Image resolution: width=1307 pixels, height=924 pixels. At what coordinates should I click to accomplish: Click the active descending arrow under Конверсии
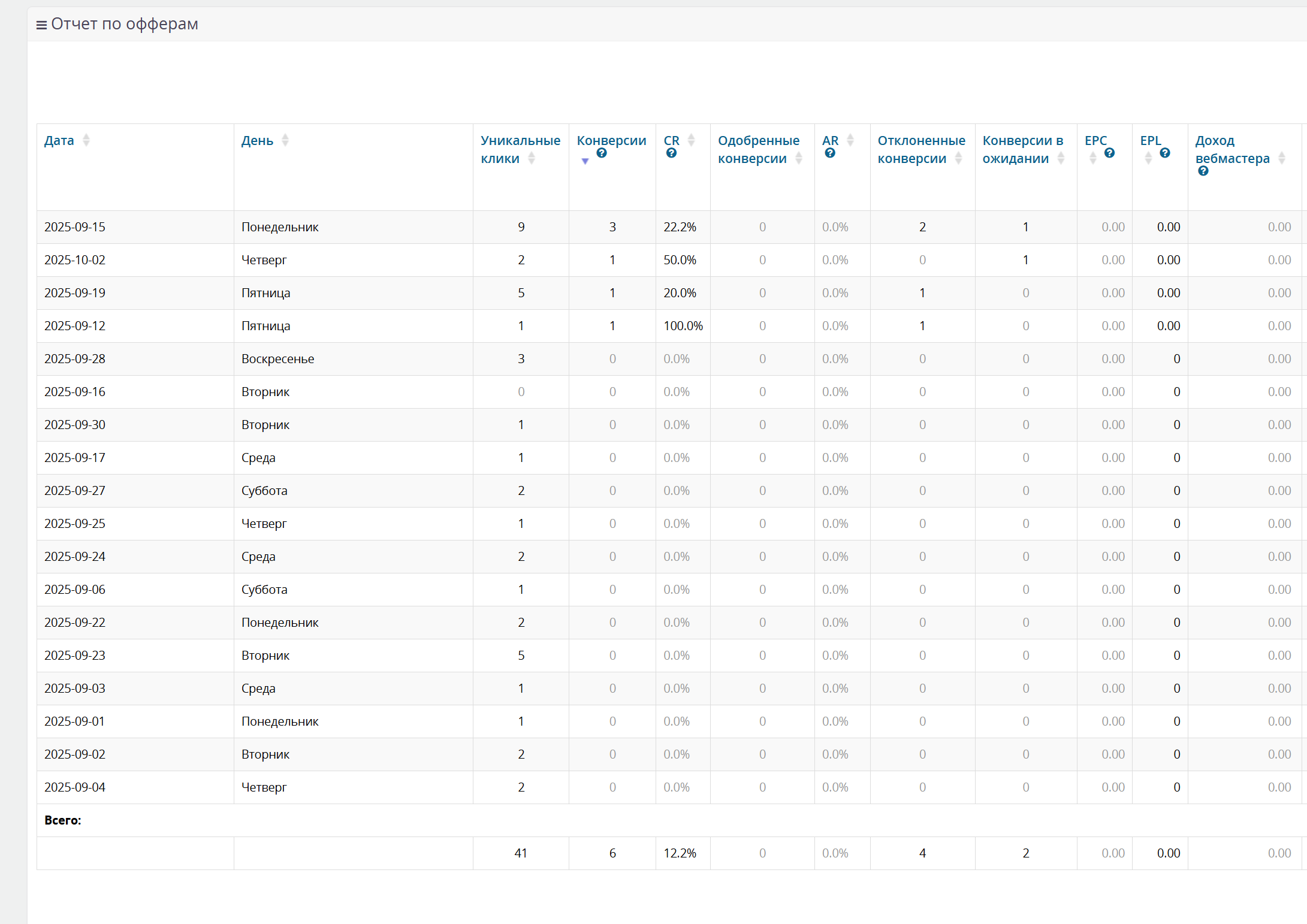pyautogui.click(x=585, y=161)
